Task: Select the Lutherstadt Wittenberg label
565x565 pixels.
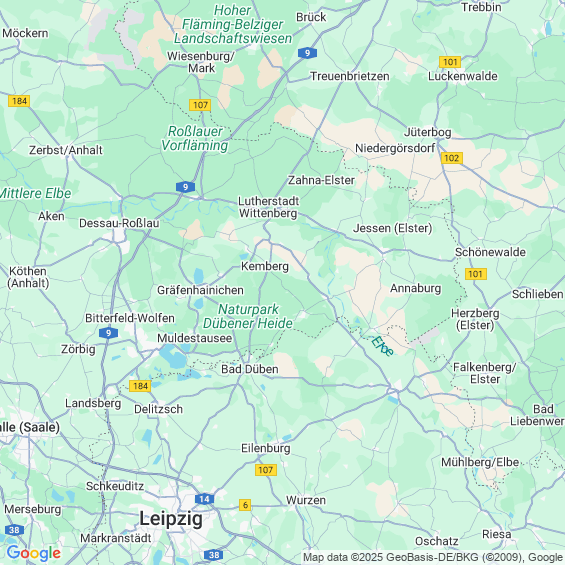Action: click(268, 207)
